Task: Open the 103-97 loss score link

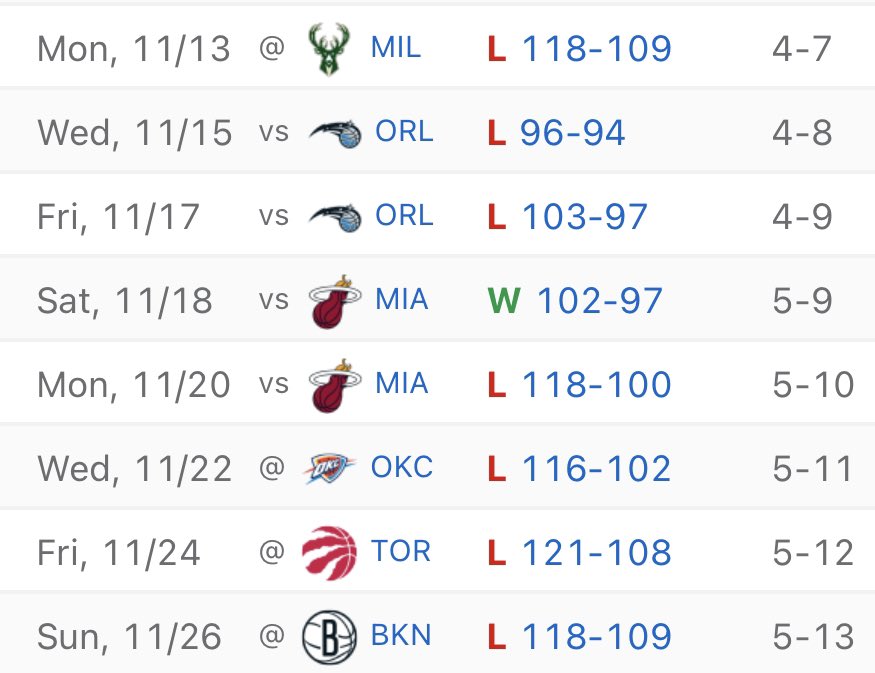Action: point(584,217)
